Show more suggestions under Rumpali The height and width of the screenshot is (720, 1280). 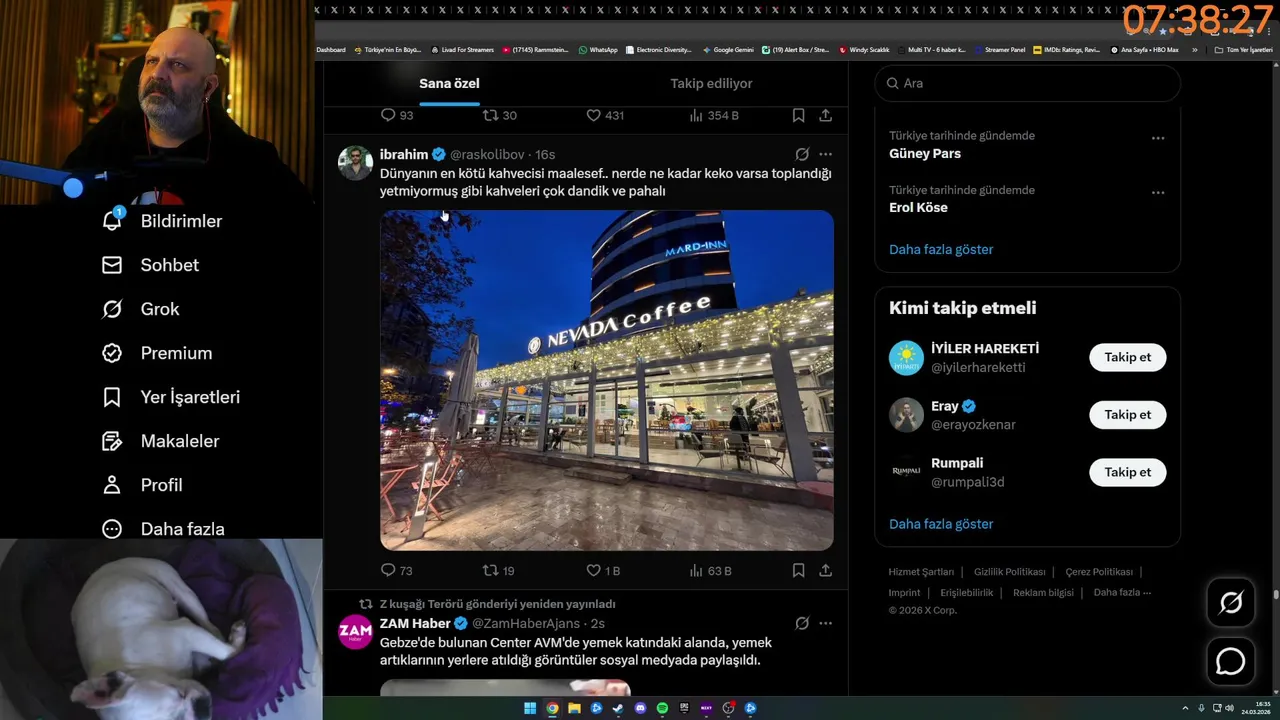pos(941,524)
